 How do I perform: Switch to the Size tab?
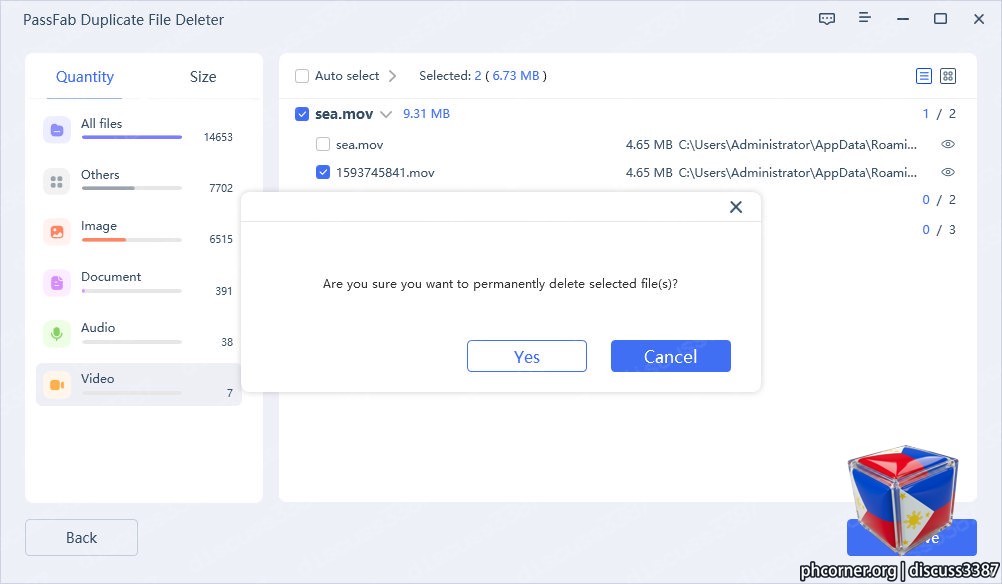203,77
